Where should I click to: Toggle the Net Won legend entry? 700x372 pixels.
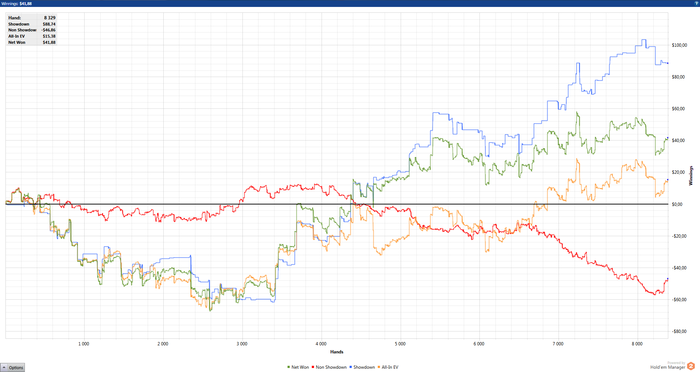tap(298, 367)
